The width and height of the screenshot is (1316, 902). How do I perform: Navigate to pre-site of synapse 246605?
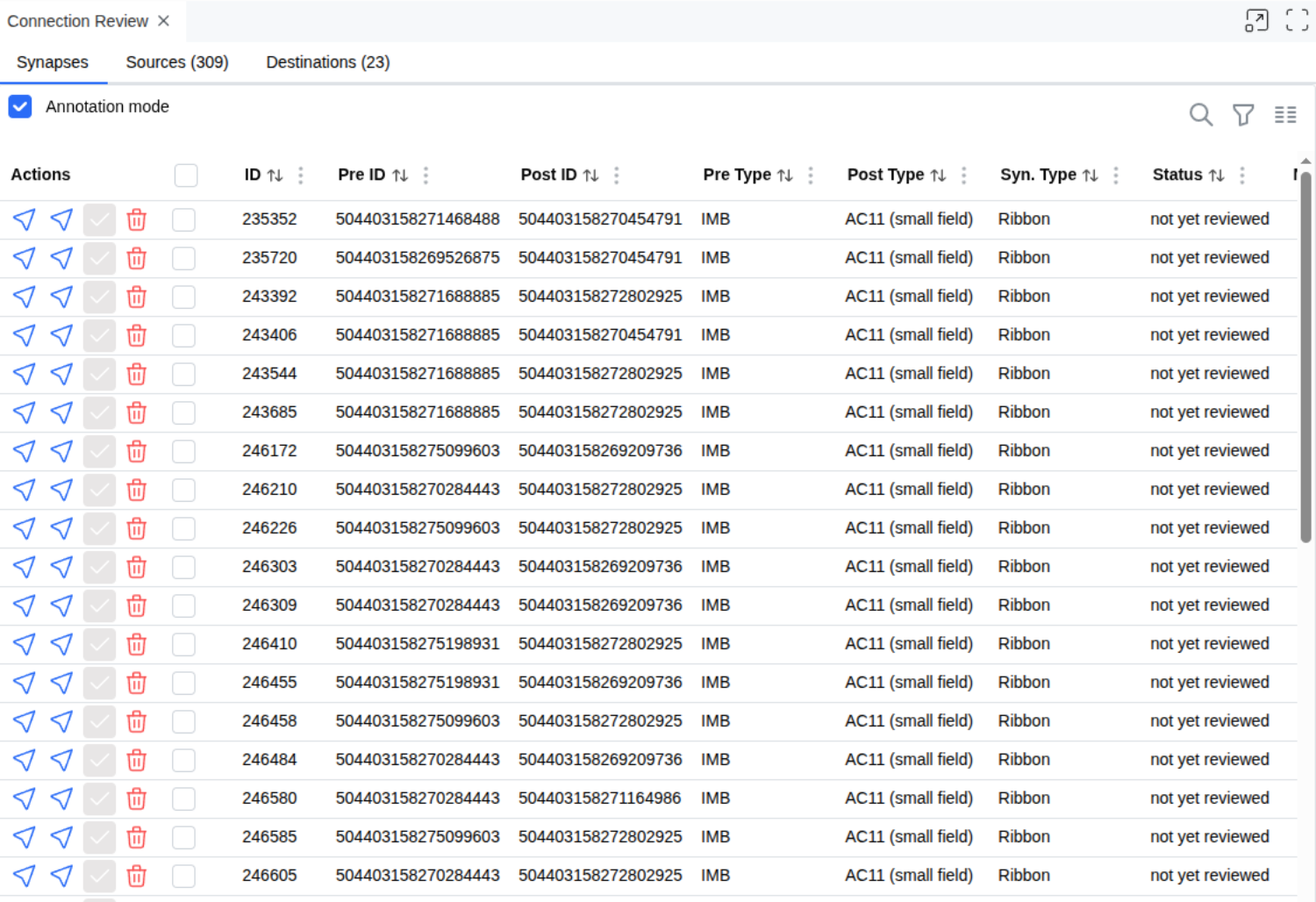pos(25,876)
